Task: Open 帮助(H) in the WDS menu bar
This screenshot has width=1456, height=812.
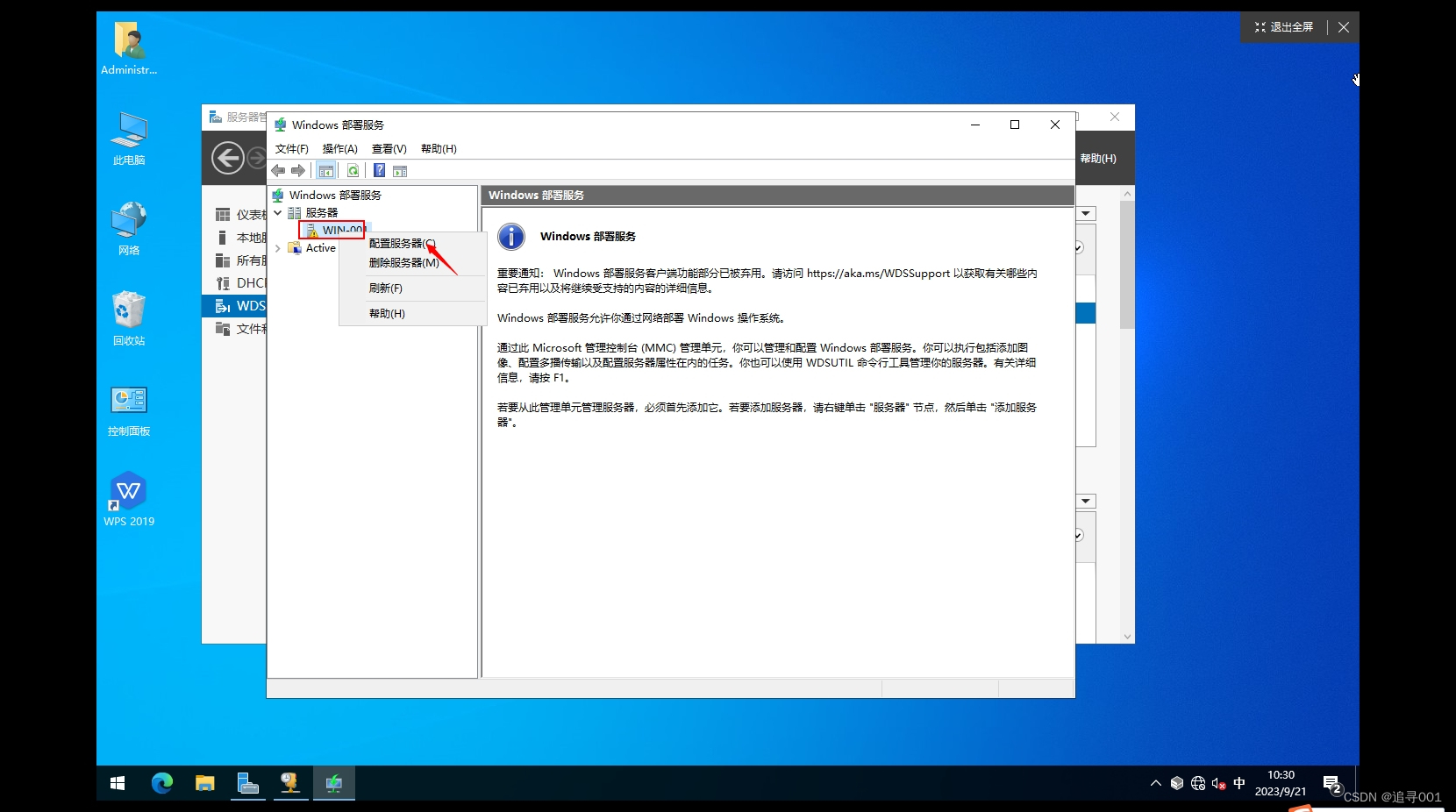Action: [439, 149]
